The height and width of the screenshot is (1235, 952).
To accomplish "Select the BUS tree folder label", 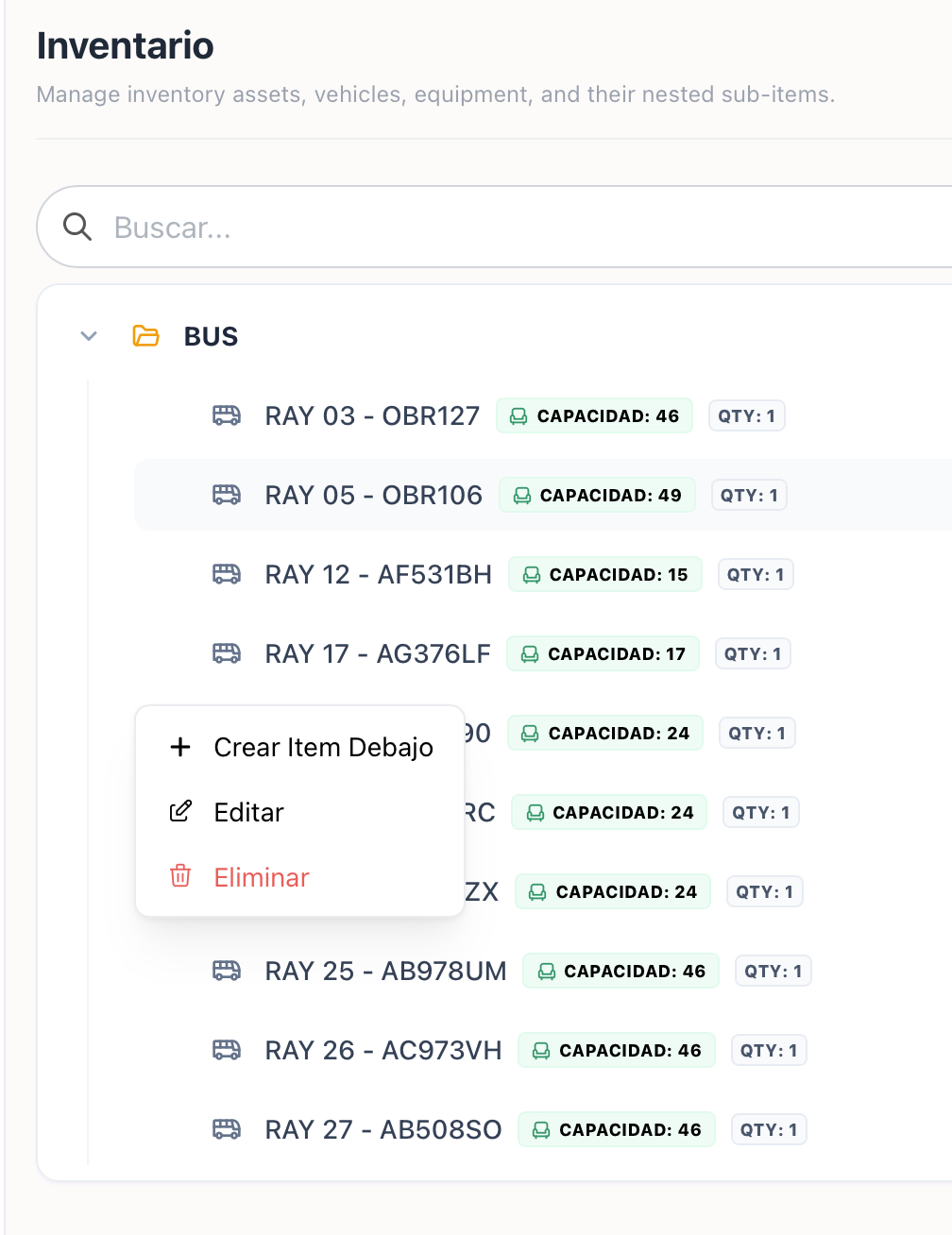I will [x=211, y=336].
